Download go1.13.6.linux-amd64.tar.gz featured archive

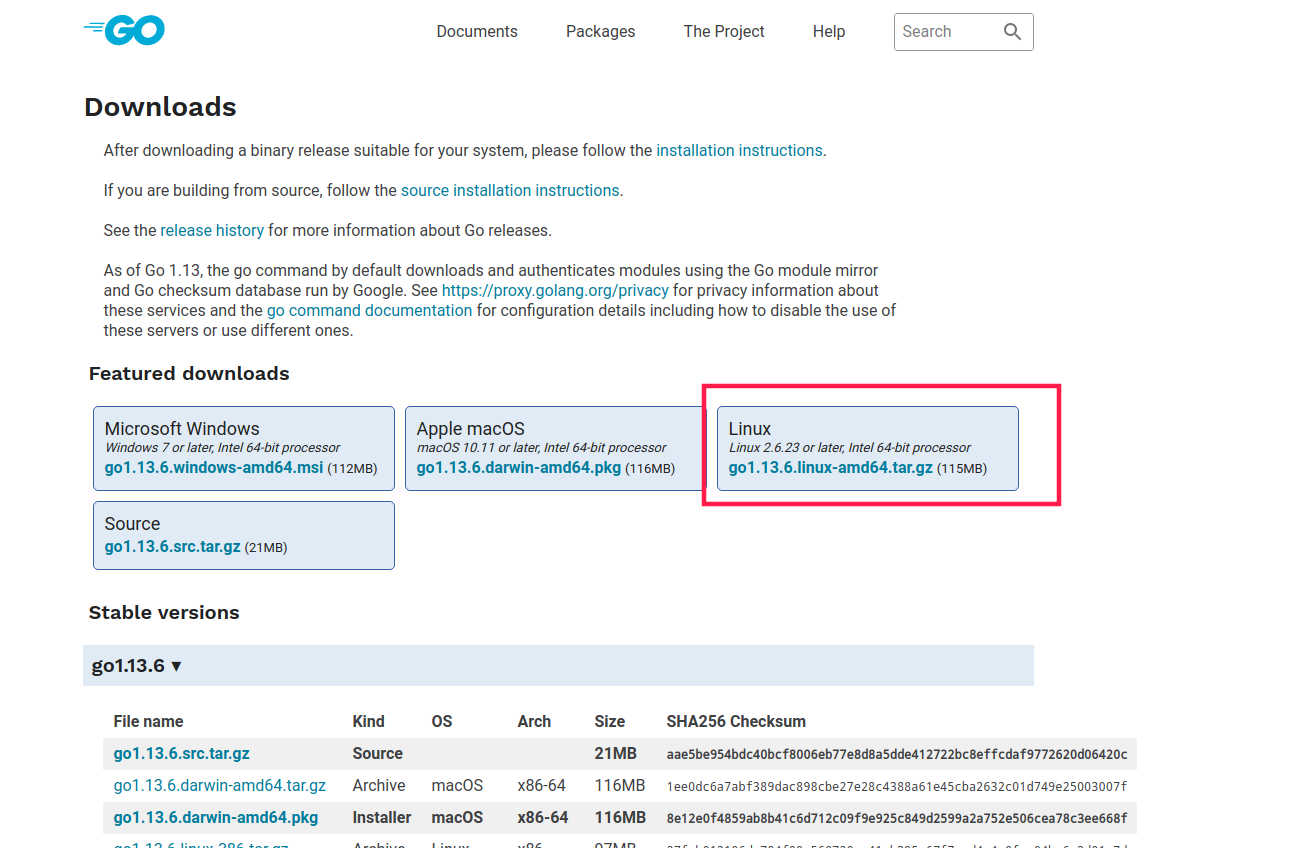831,467
